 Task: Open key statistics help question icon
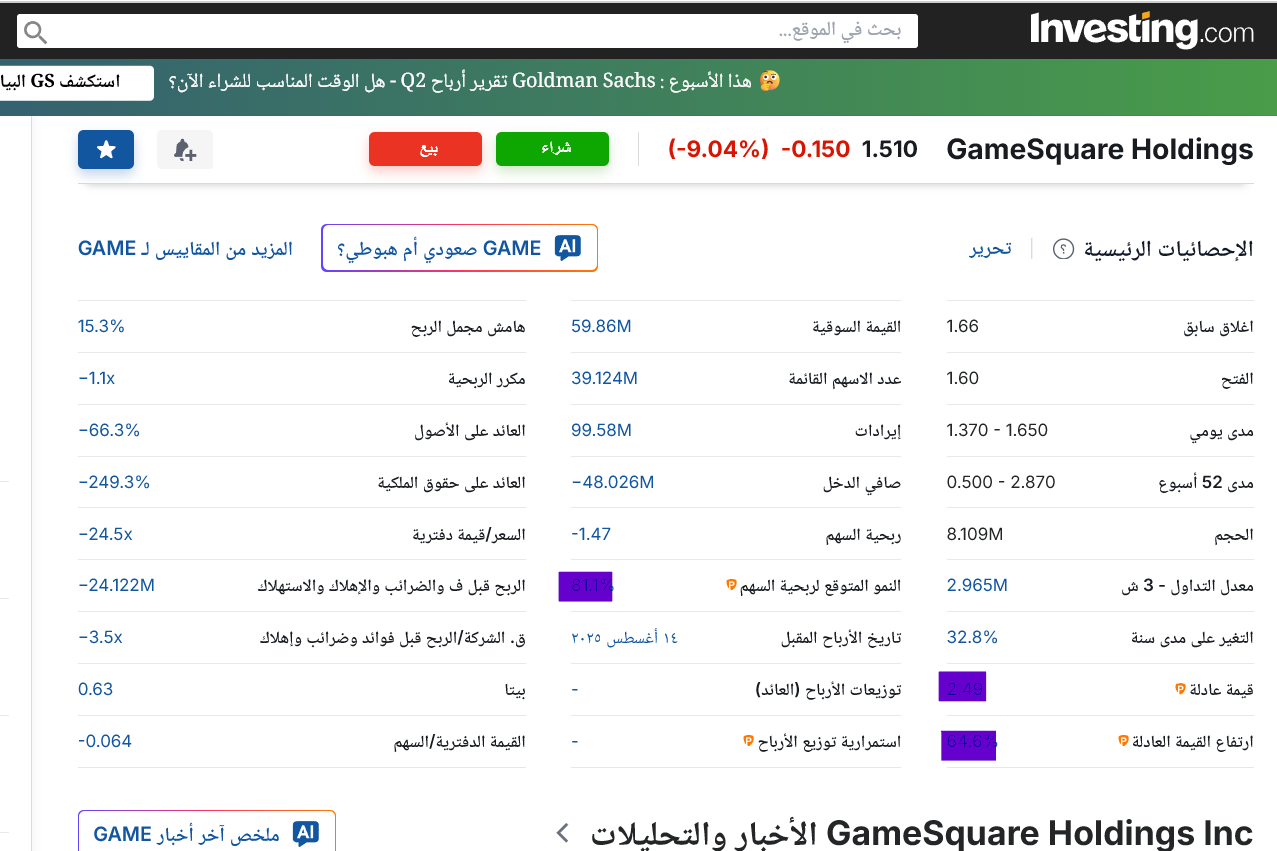1063,249
